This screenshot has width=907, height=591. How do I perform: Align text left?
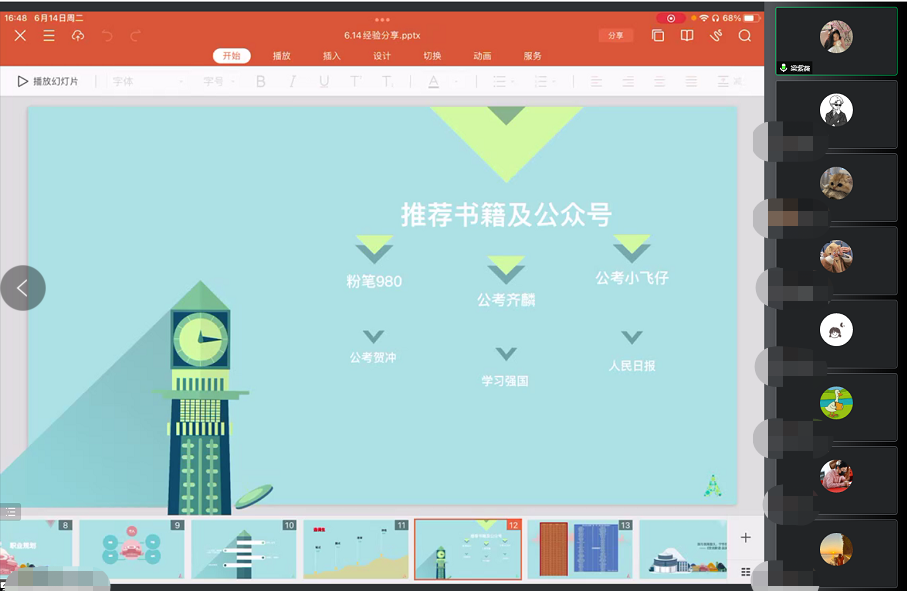tap(596, 82)
